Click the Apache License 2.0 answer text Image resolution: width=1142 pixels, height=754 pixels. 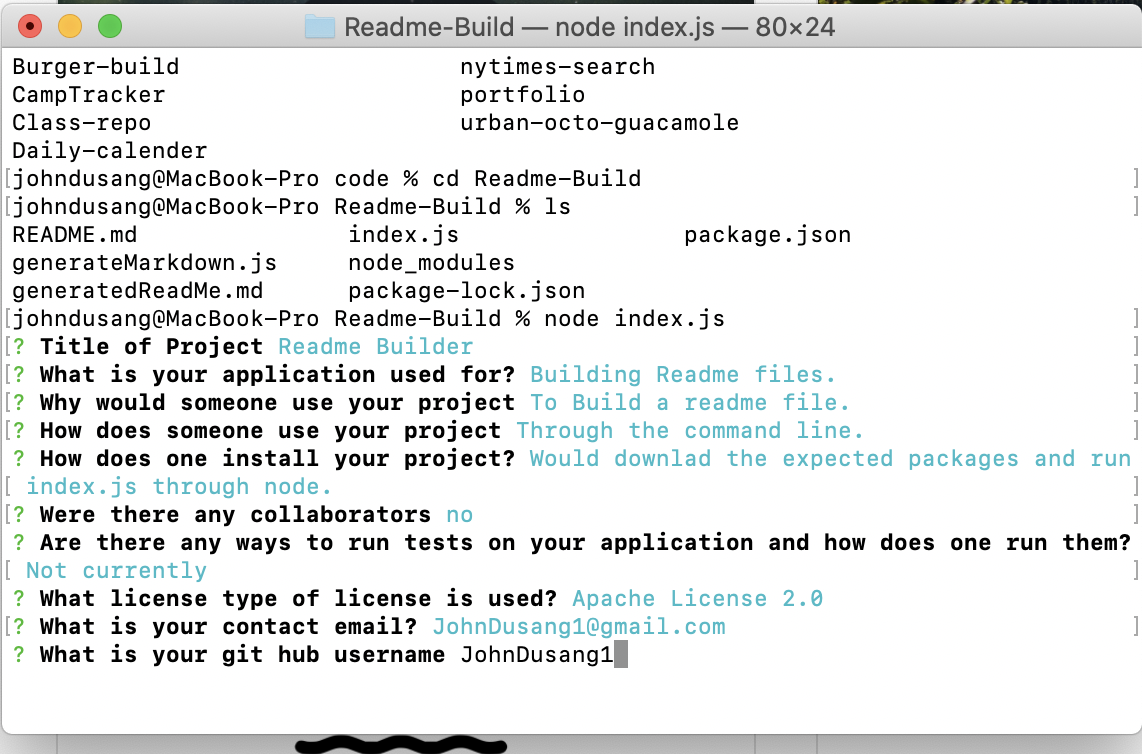click(697, 599)
